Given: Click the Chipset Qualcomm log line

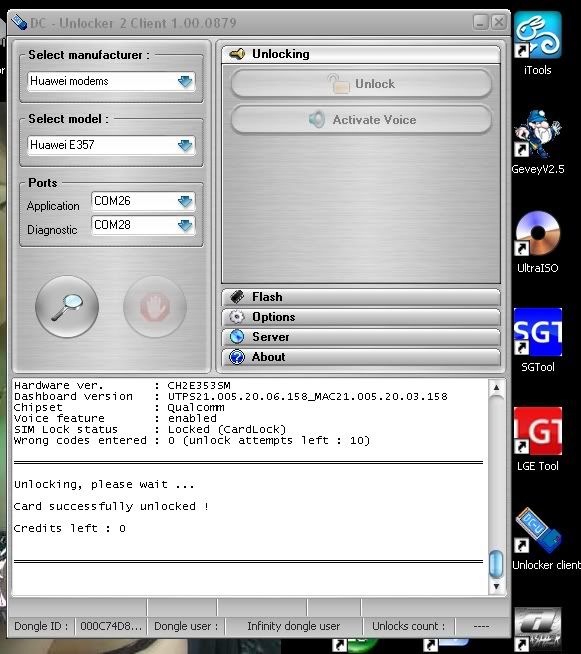Looking at the screenshot, I should [x=119, y=407].
